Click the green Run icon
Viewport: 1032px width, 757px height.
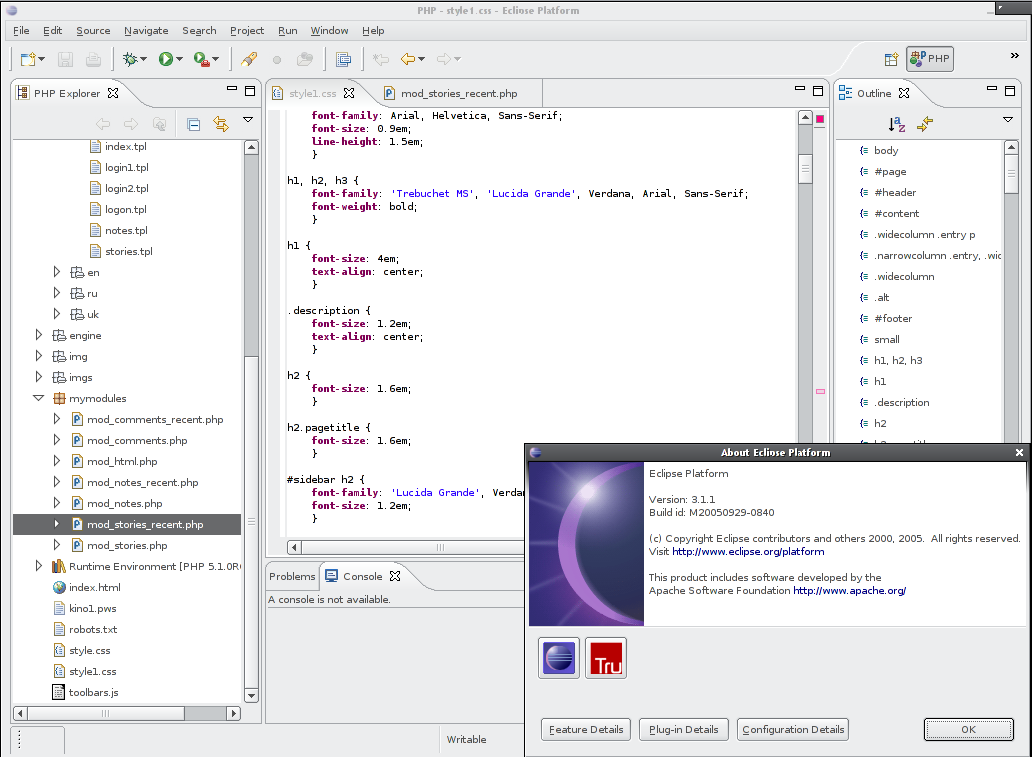165,59
